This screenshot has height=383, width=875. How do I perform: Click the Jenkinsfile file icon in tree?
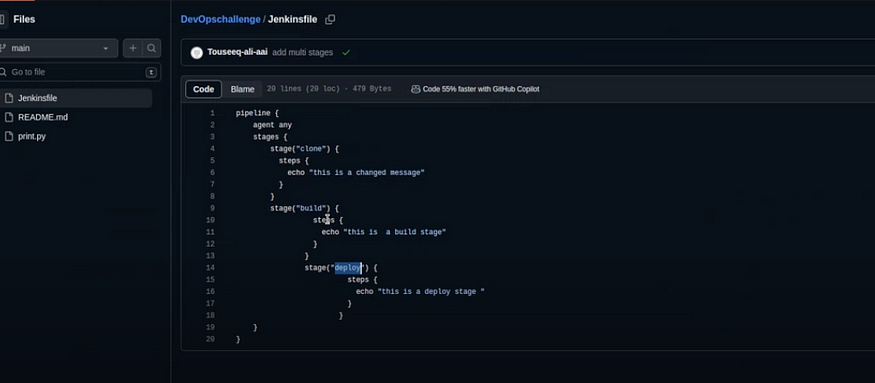(8, 98)
